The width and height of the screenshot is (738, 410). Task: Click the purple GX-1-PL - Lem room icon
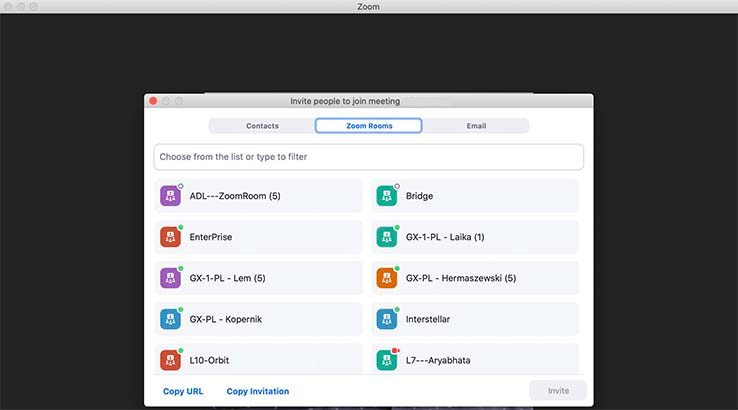point(171,278)
